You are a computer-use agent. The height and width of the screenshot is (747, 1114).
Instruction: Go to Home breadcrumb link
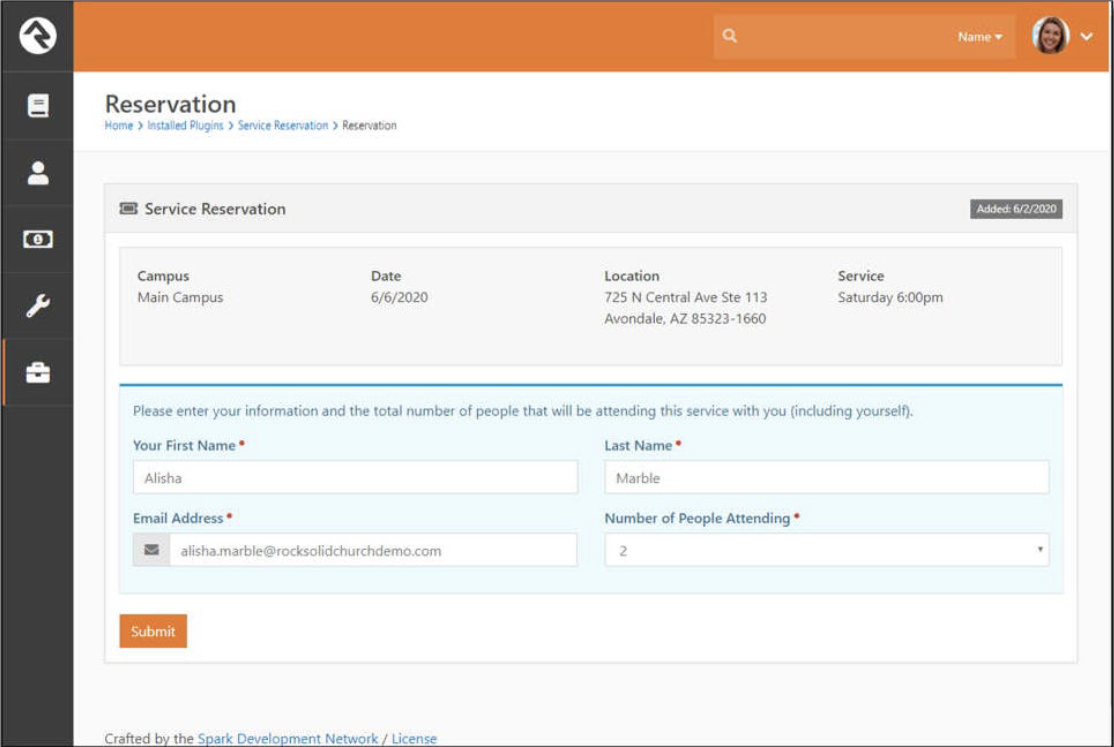(118, 126)
